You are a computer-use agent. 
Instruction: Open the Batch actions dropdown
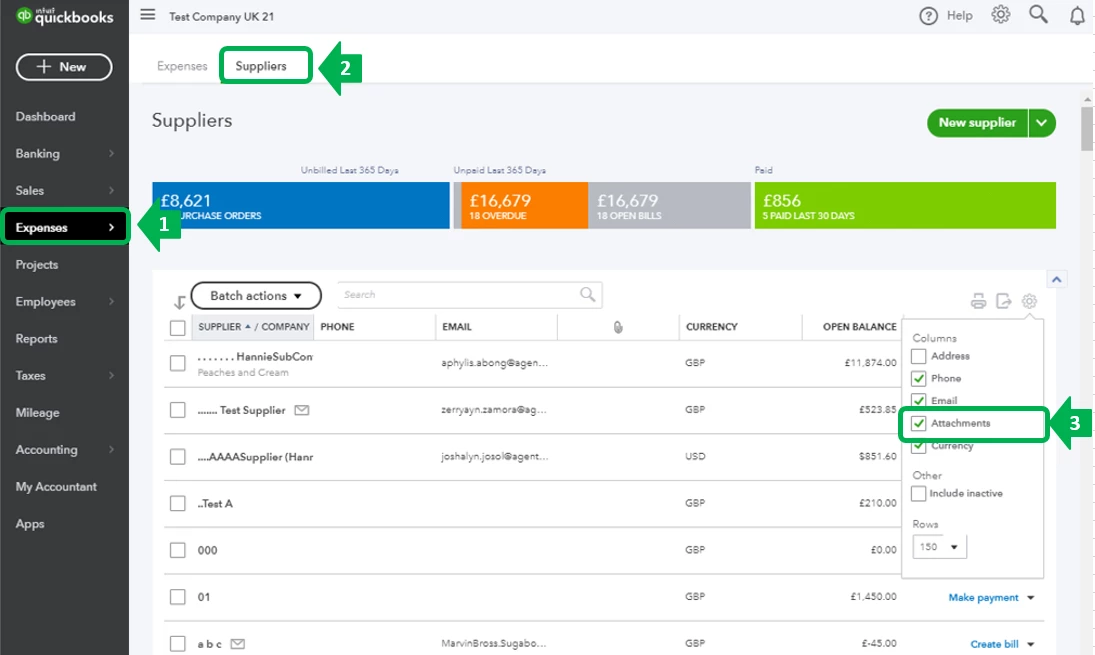pyautogui.click(x=256, y=295)
